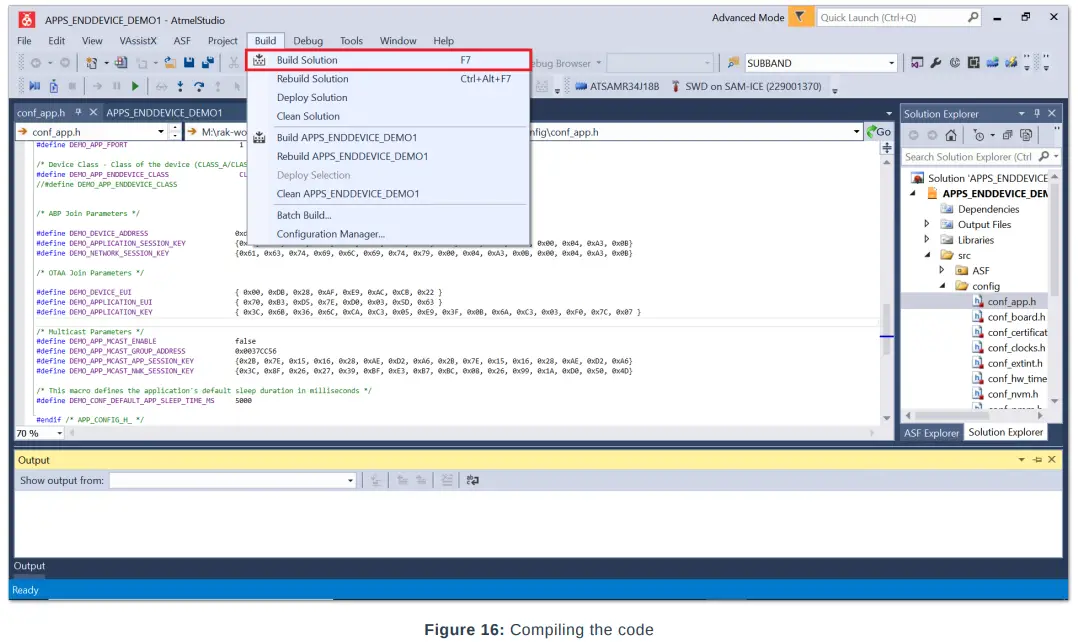The height and width of the screenshot is (642, 1078).
Task: Click the toggle word wrap icon in the Output pane
Action: click(x=472, y=479)
